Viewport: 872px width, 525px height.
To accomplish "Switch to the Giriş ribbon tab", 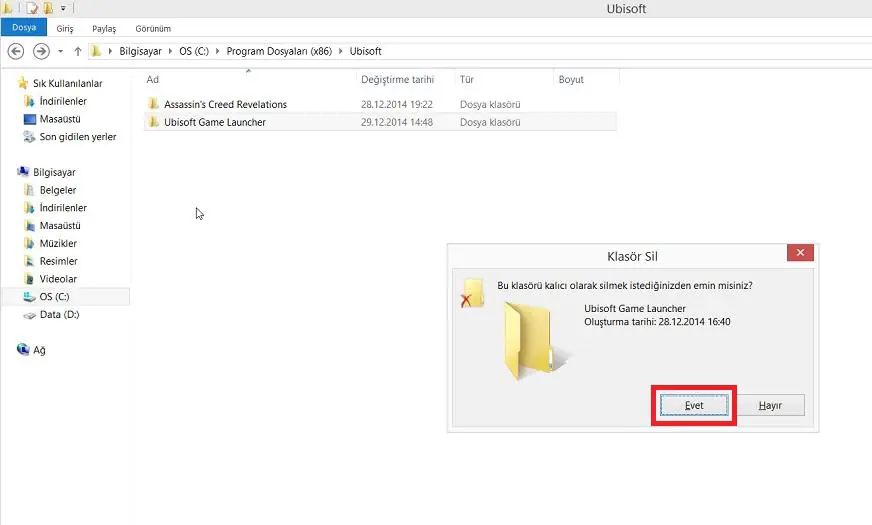I will pyautogui.click(x=65, y=28).
